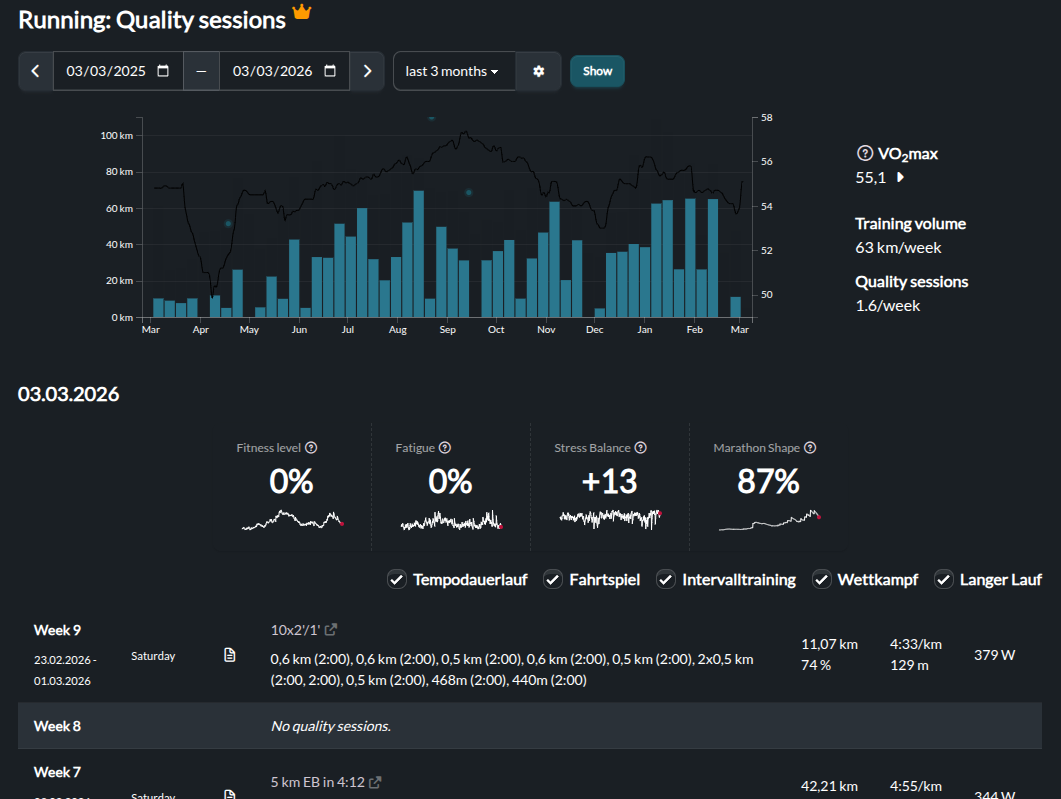Toggle the Fahrtspiel checkbox
The width and height of the screenshot is (1061, 799).
click(552, 579)
